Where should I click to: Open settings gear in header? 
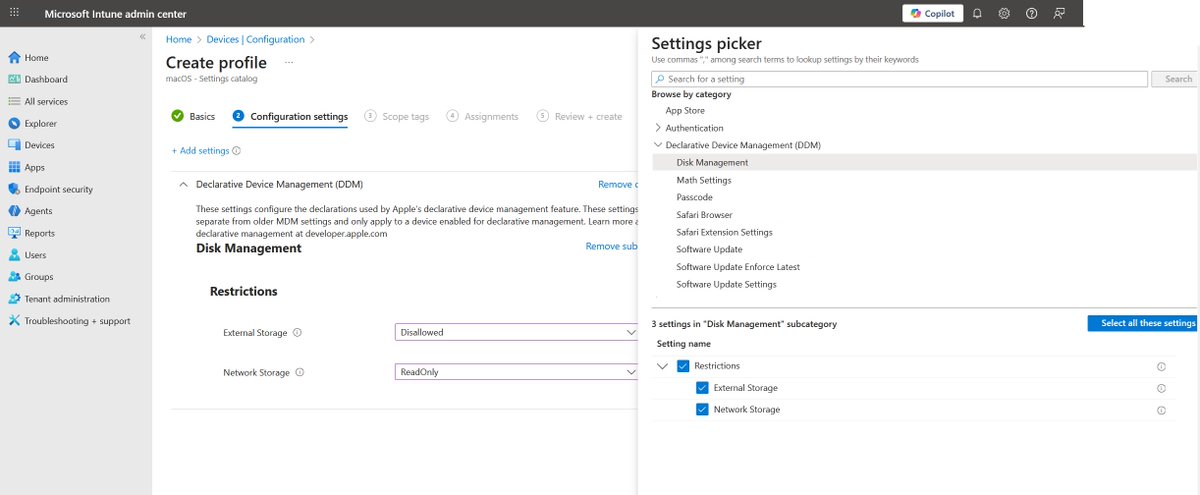coord(1004,13)
